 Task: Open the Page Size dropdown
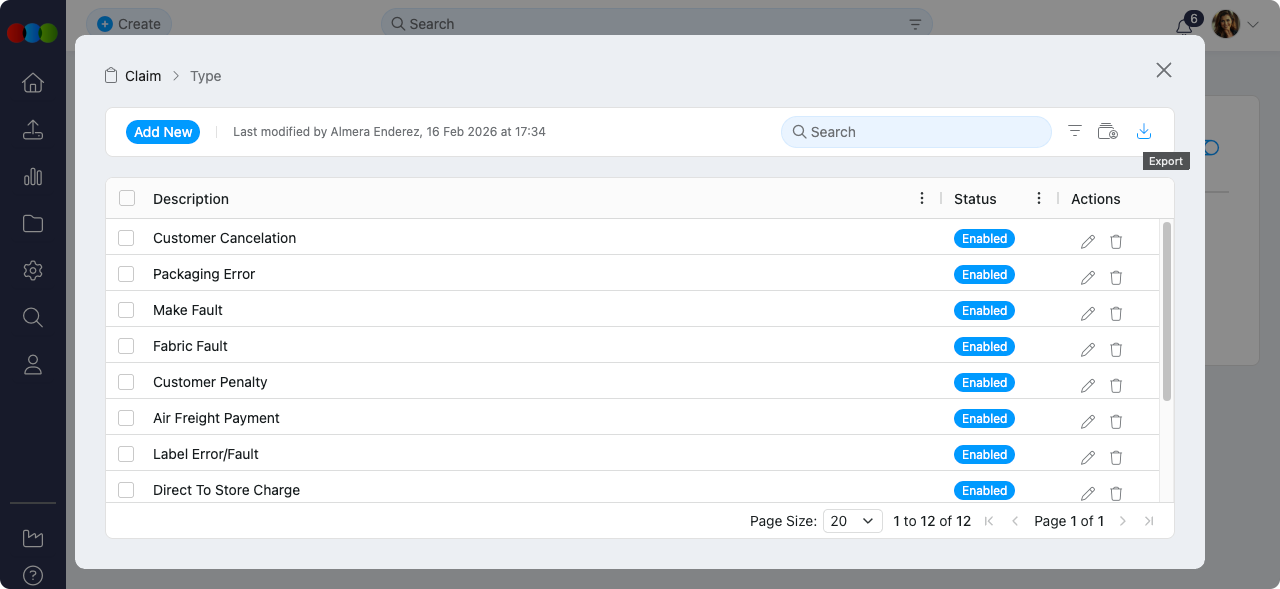(x=852, y=521)
